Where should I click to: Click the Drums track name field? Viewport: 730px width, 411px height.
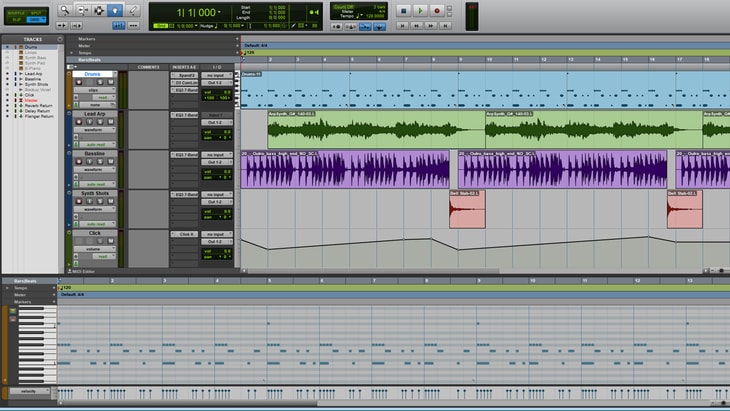pos(92,74)
